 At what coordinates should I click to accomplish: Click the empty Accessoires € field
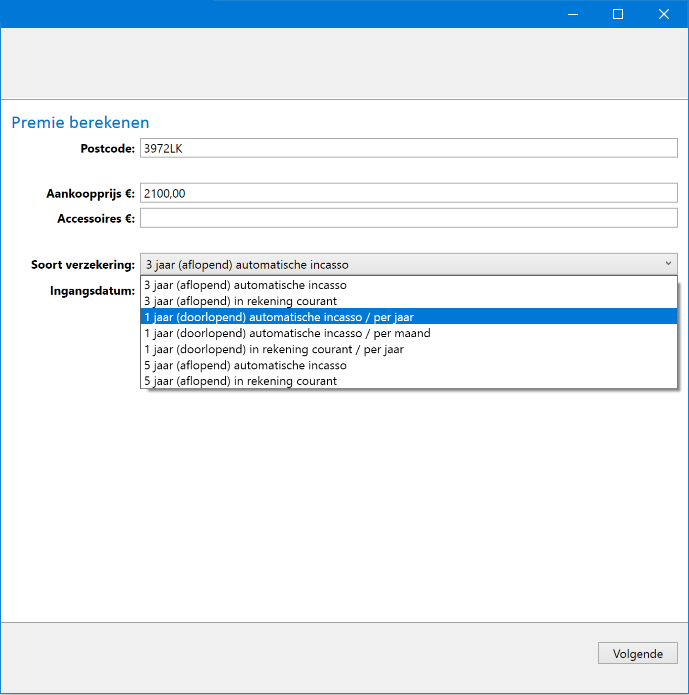pos(409,218)
